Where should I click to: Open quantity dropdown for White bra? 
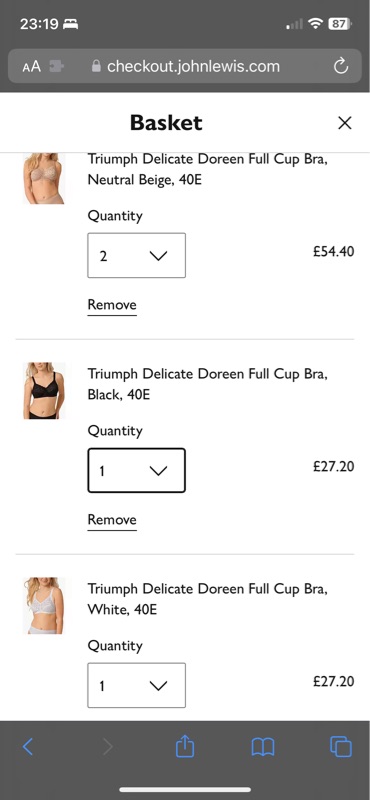(136, 685)
